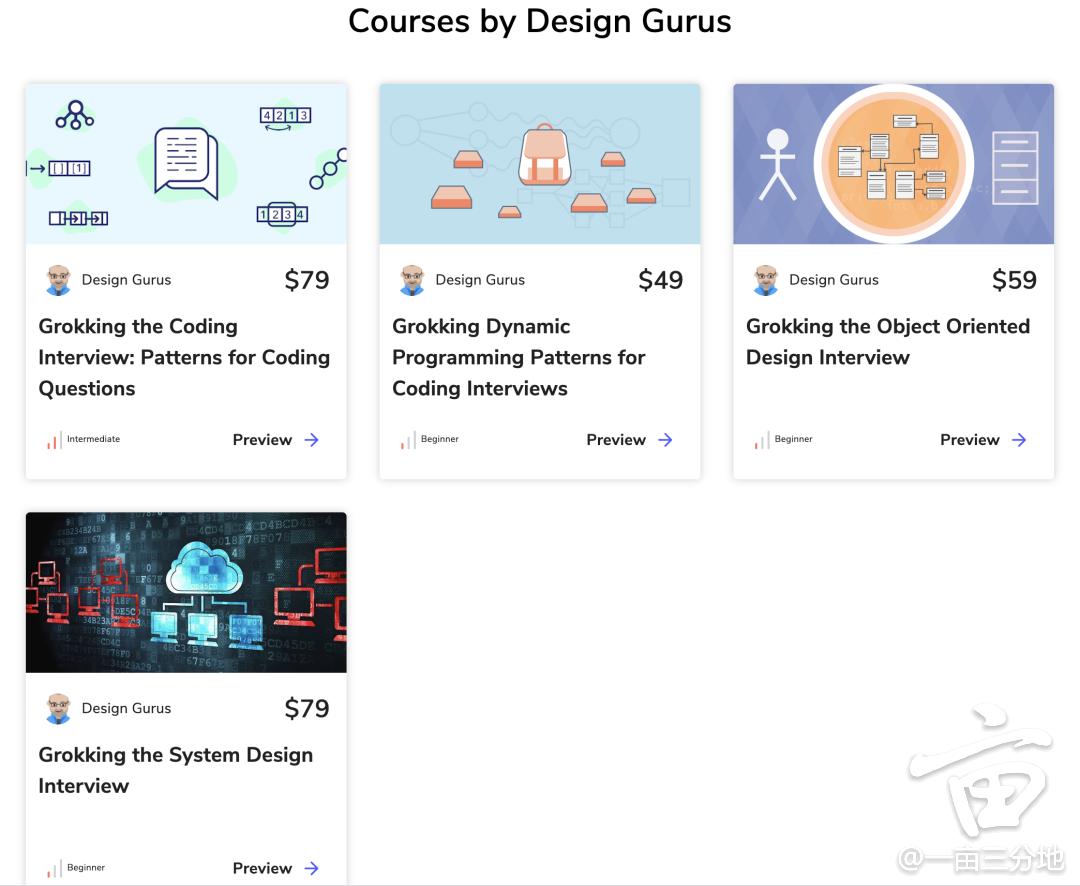Screen dimensions: 1080x886
Task: Click Design Gurus author name on Coding Interview card
Action: (126, 280)
